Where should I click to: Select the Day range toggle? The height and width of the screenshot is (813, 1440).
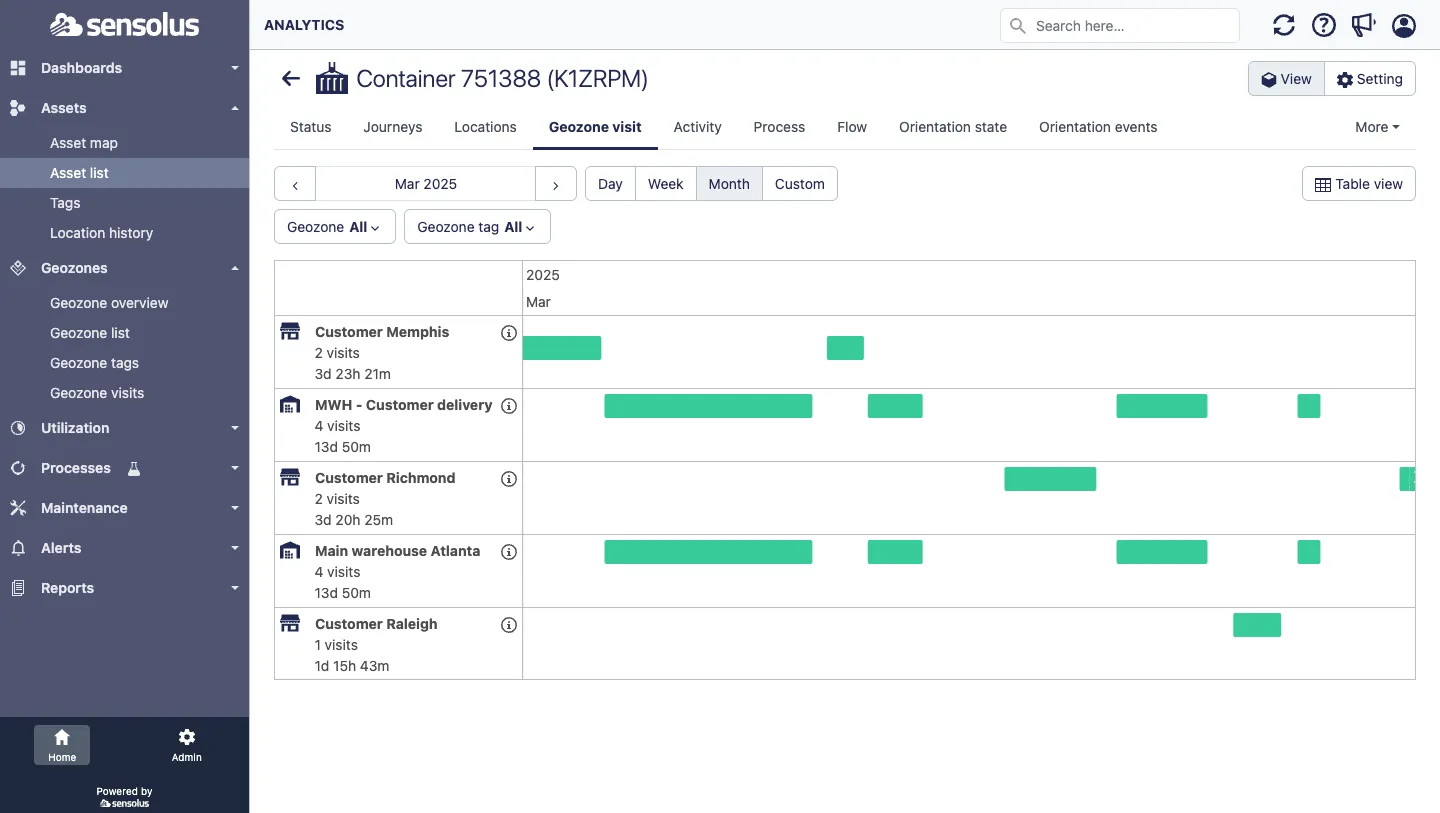(x=610, y=184)
